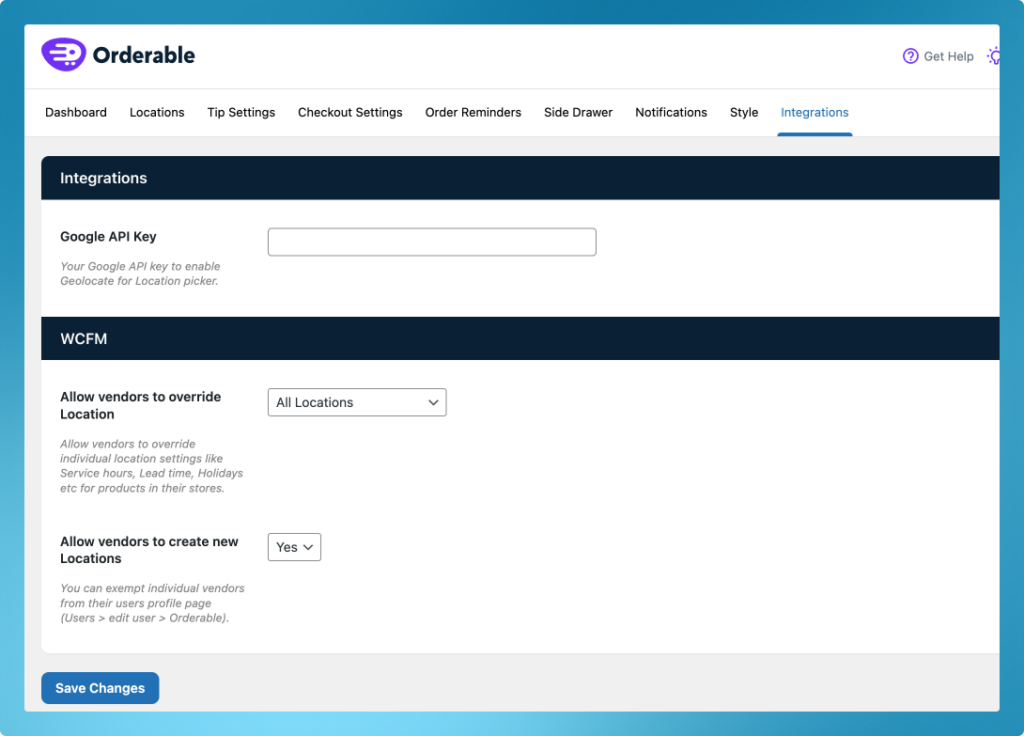This screenshot has width=1024, height=736.
Task: Click the Save Changes button
Action: 100,688
